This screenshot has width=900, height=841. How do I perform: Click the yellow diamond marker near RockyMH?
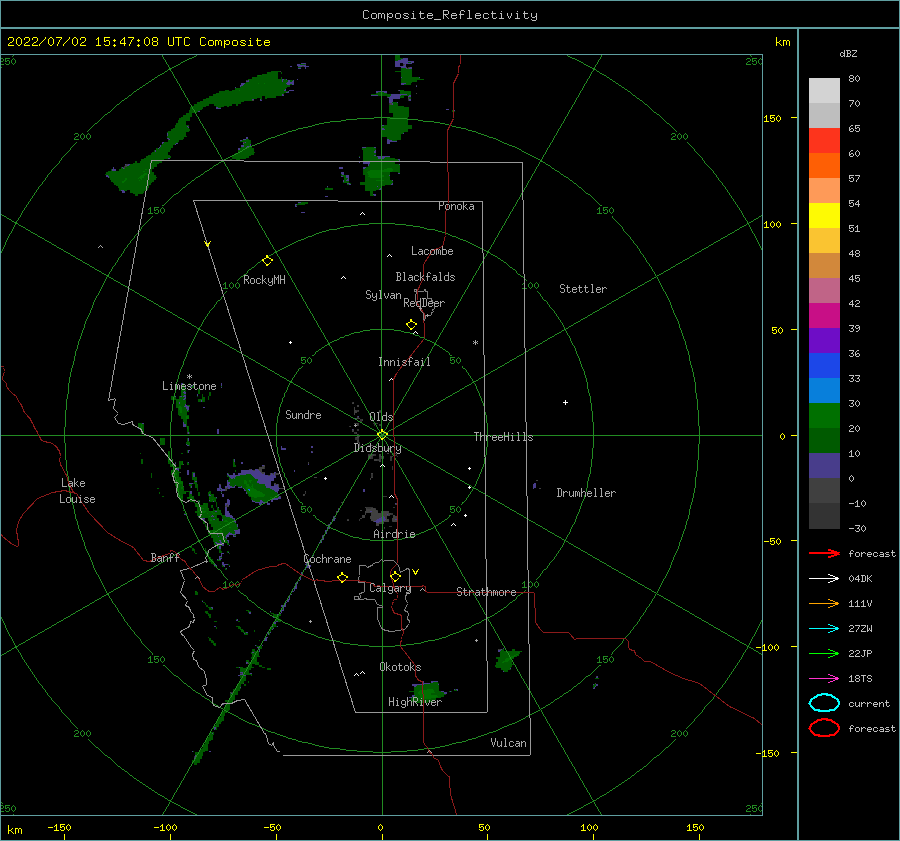pos(267,261)
